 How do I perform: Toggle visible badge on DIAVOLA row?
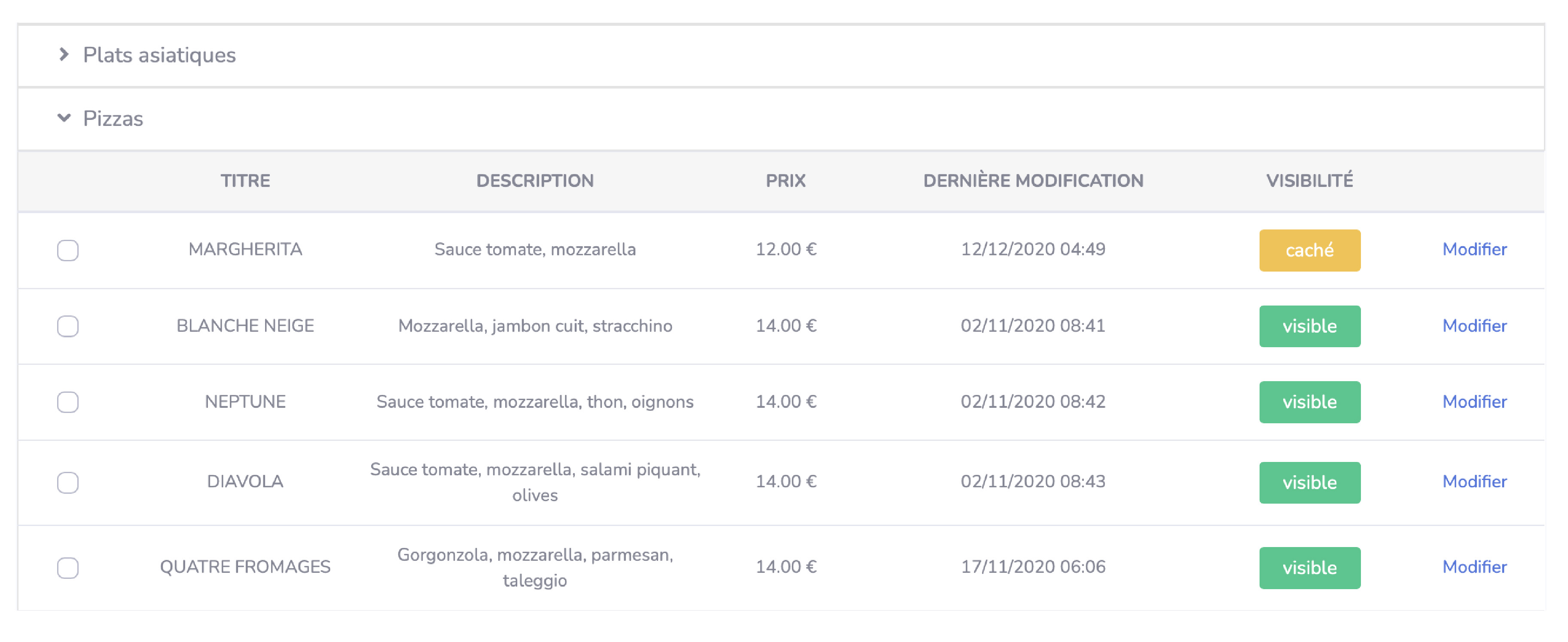1309,483
